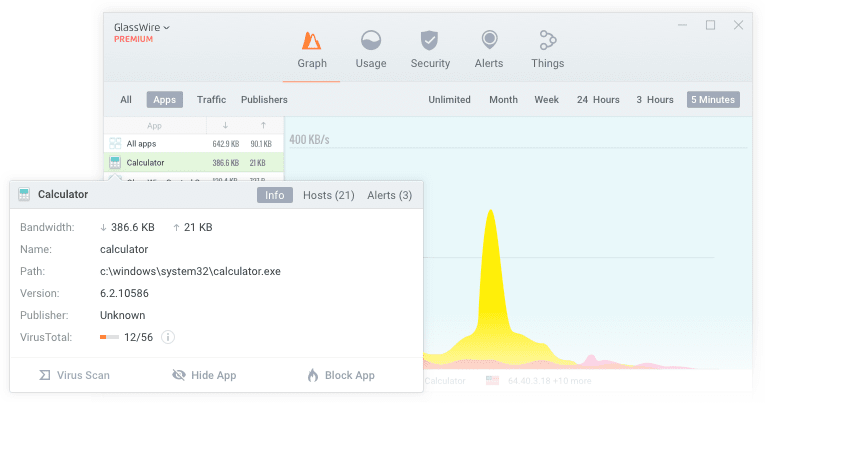Set time range to Unlimited
The height and width of the screenshot is (459, 855).
point(449,100)
